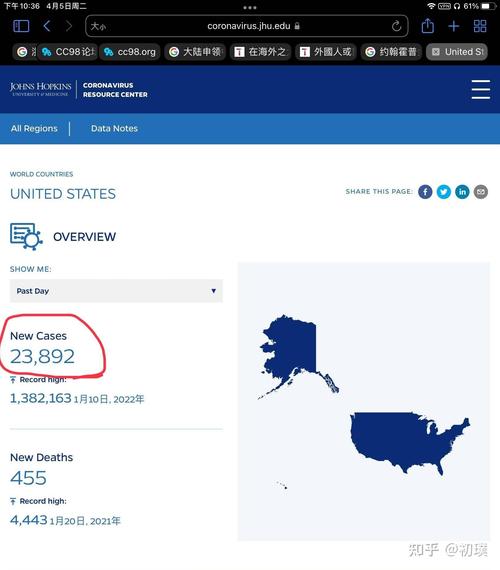Switch to the cc98.org tab
This screenshot has width=500, height=570.
130,52
